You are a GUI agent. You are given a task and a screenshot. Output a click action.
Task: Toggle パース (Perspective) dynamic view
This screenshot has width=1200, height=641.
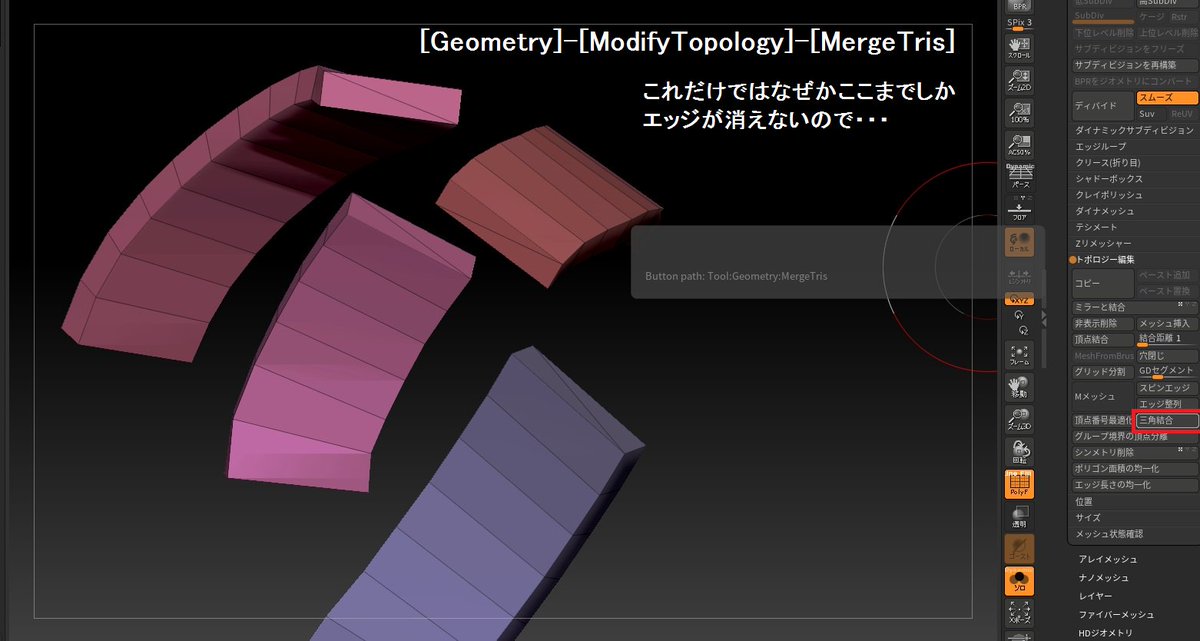[x=1020, y=178]
